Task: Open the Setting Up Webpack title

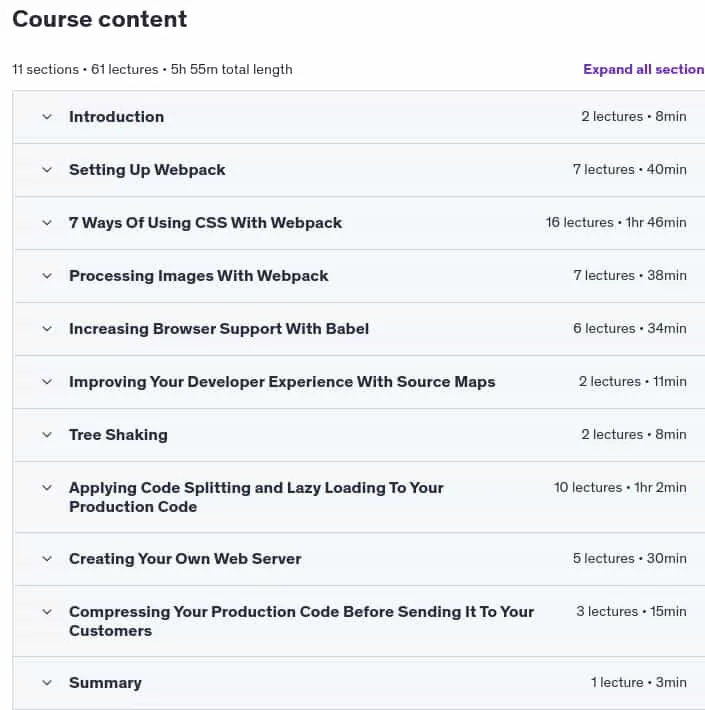Action: (147, 170)
